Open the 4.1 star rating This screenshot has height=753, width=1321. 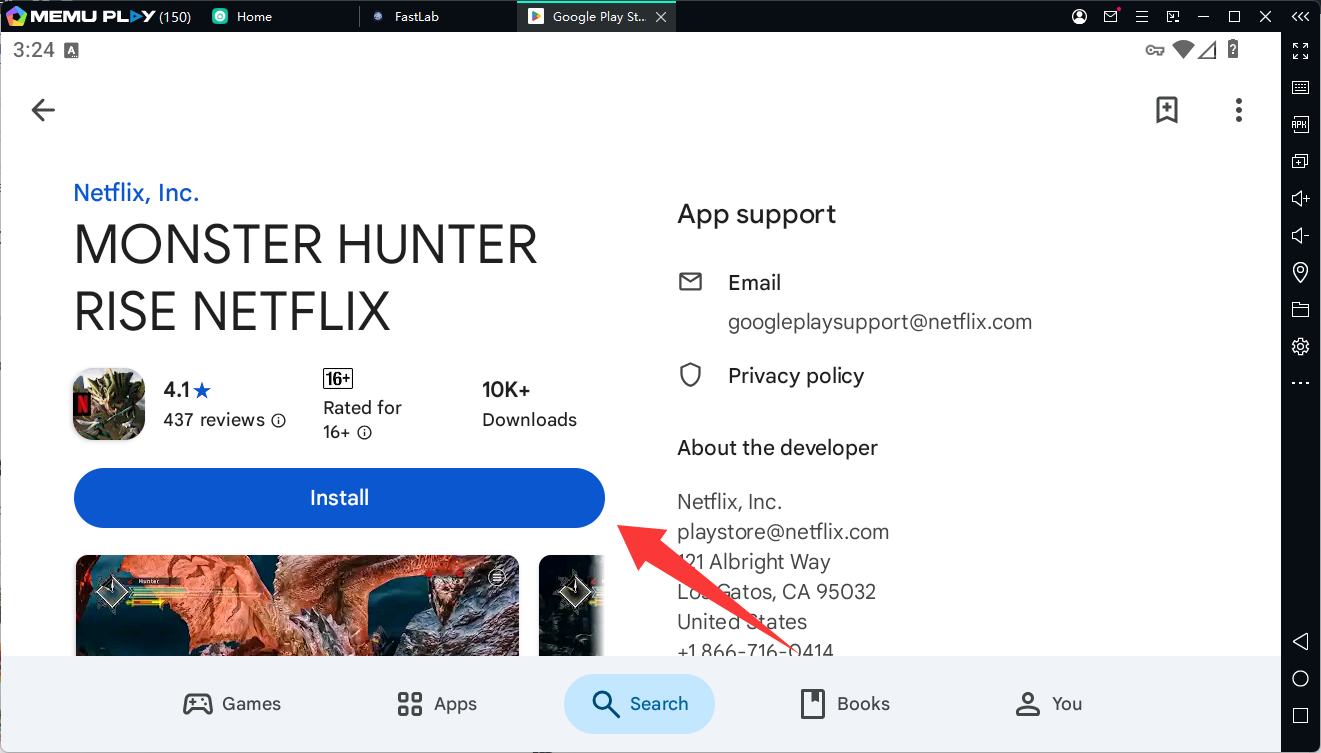click(x=187, y=390)
